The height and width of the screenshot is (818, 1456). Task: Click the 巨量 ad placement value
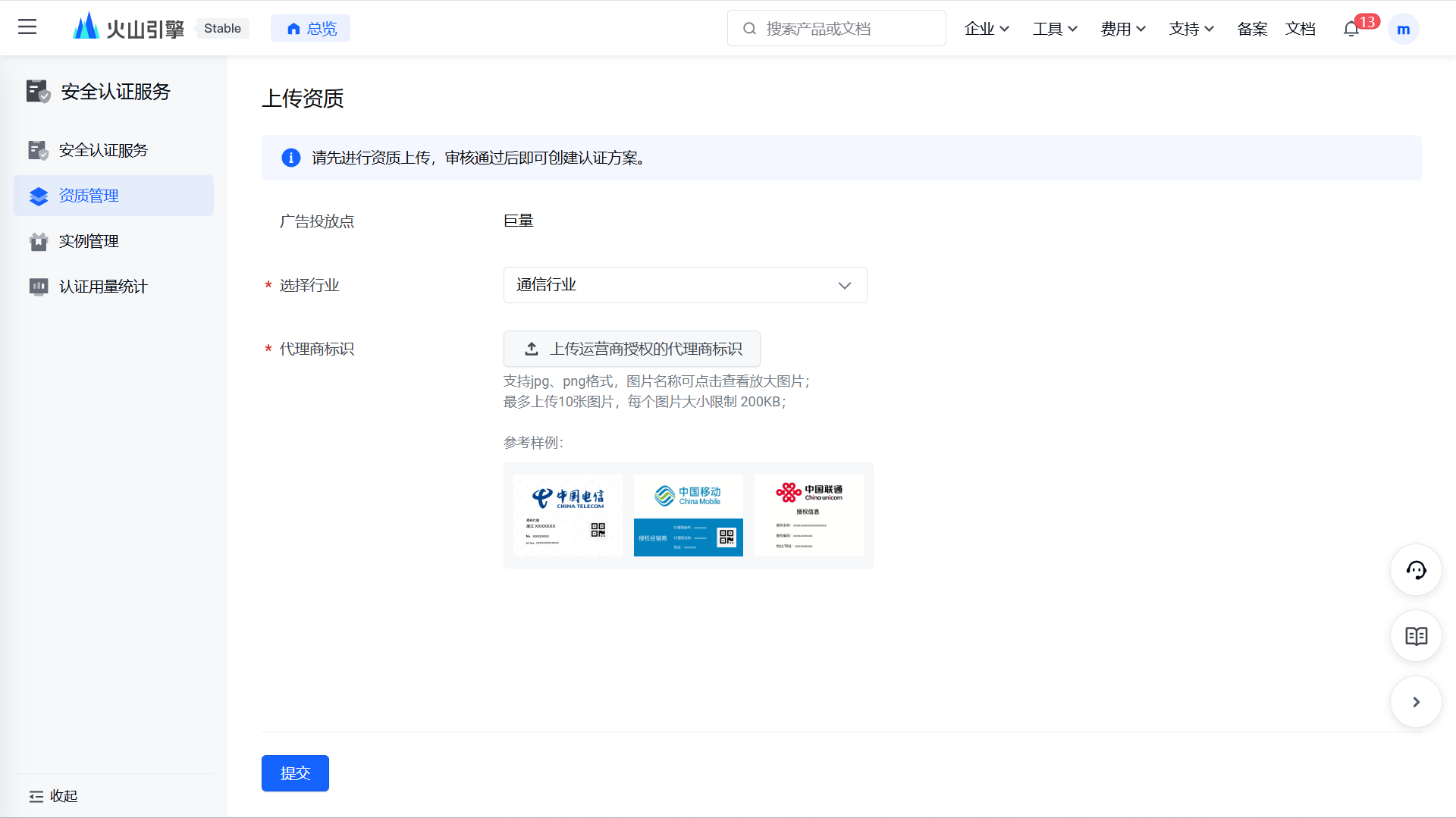[x=519, y=221]
